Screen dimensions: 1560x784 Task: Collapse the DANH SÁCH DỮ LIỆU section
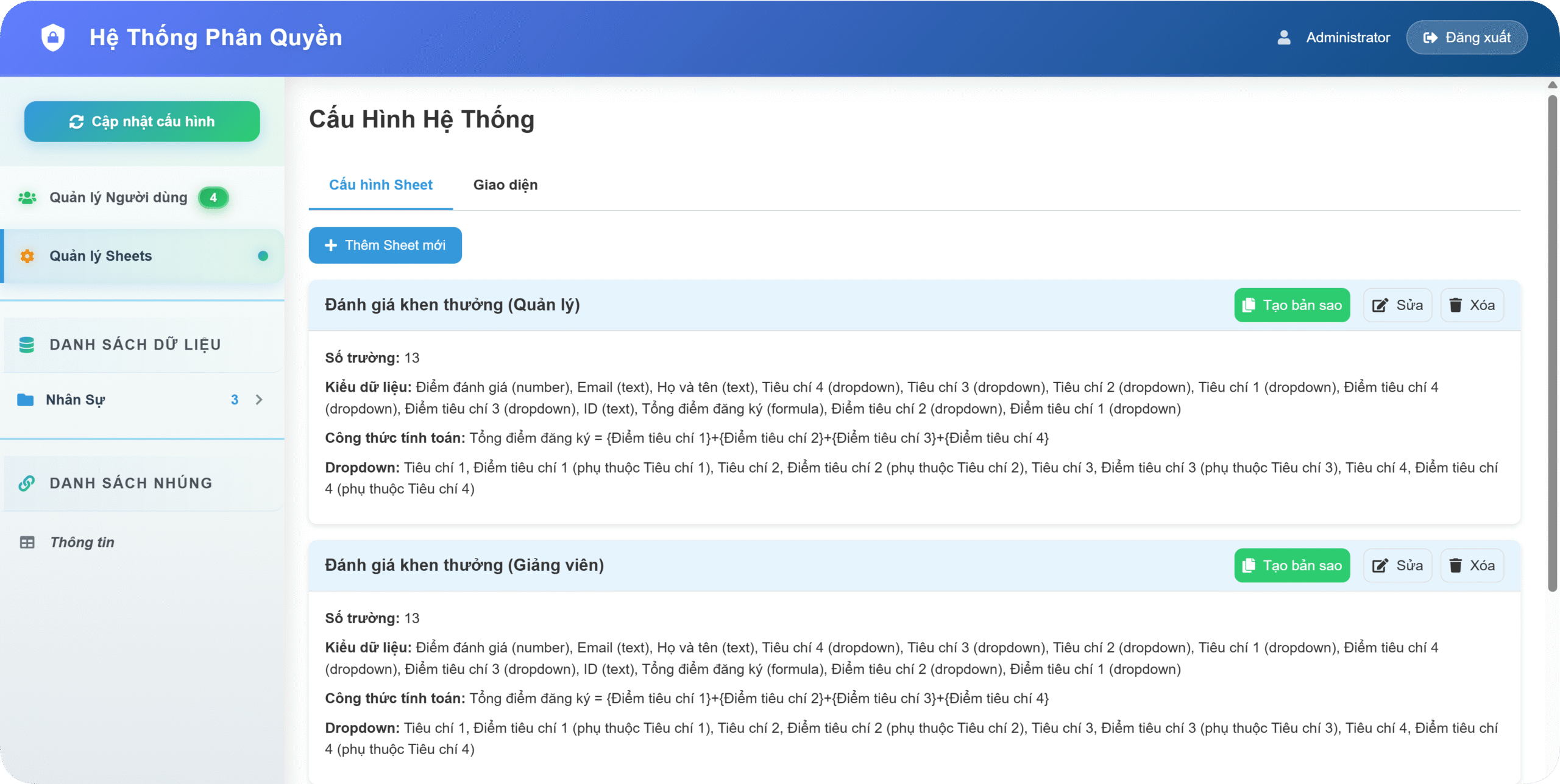135,345
